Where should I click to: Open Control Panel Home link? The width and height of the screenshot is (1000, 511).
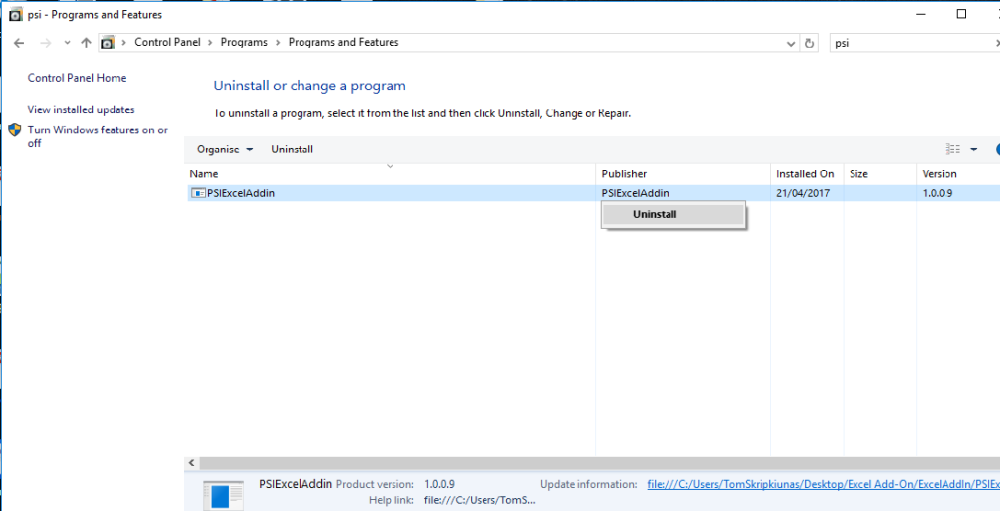(x=77, y=78)
